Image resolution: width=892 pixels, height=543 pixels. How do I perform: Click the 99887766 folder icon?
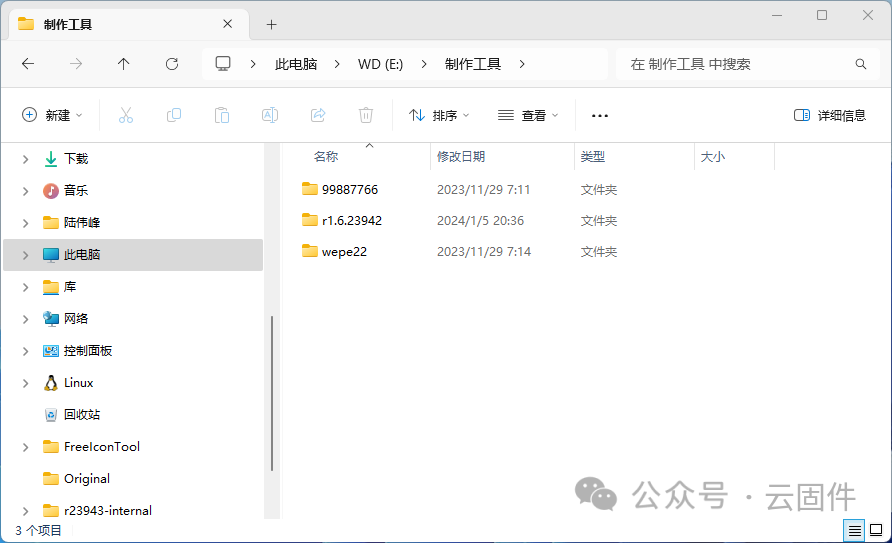[310, 189]
